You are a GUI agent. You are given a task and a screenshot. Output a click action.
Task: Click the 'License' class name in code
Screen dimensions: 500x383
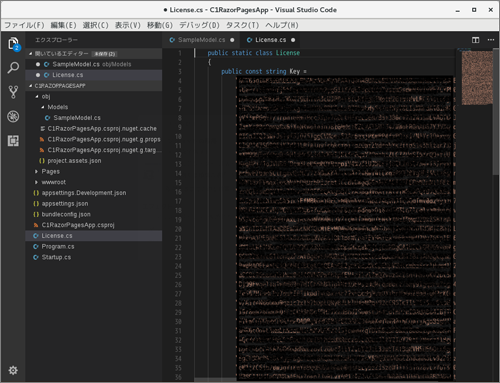288,53
